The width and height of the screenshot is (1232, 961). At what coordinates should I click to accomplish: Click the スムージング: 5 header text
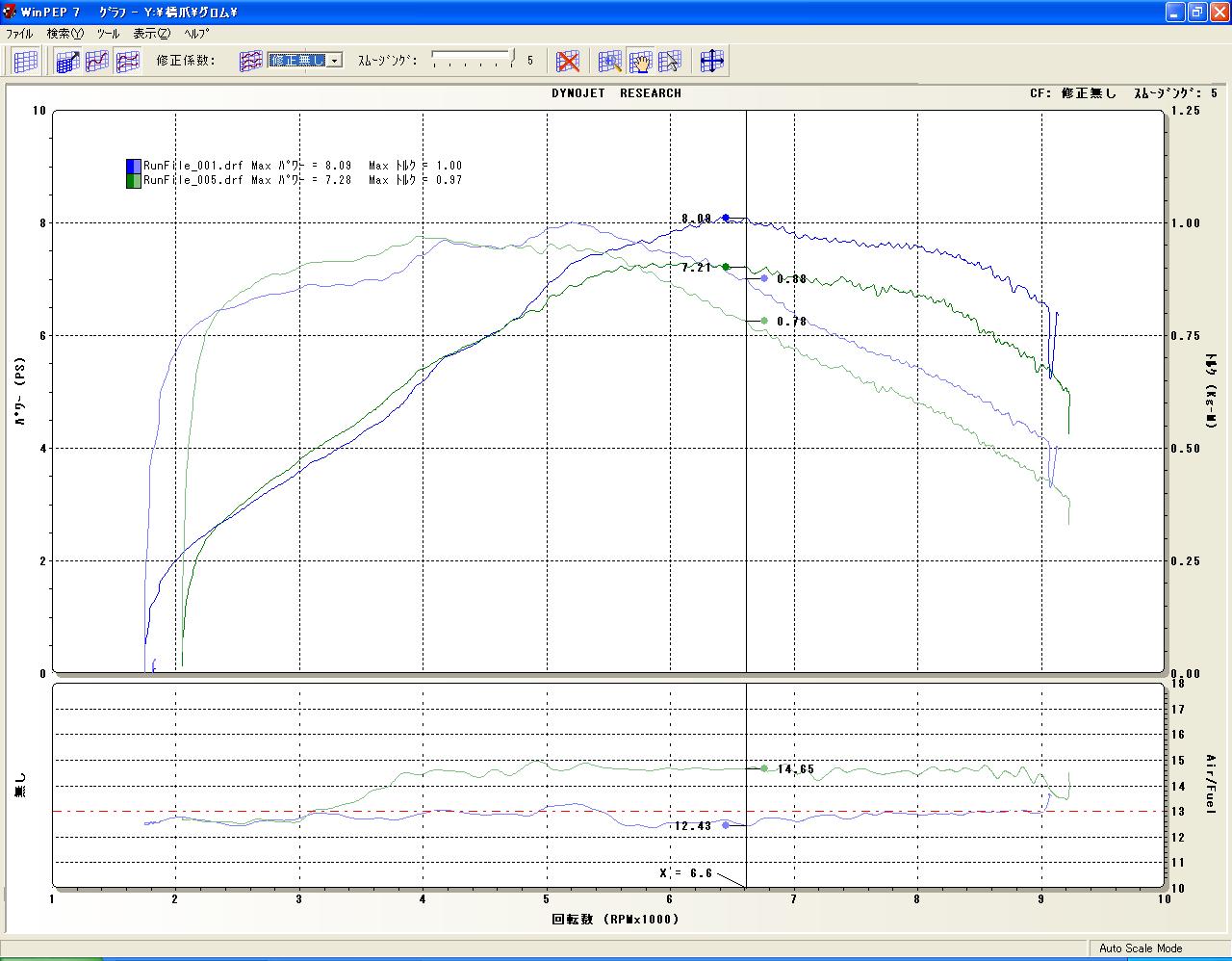1175,93
